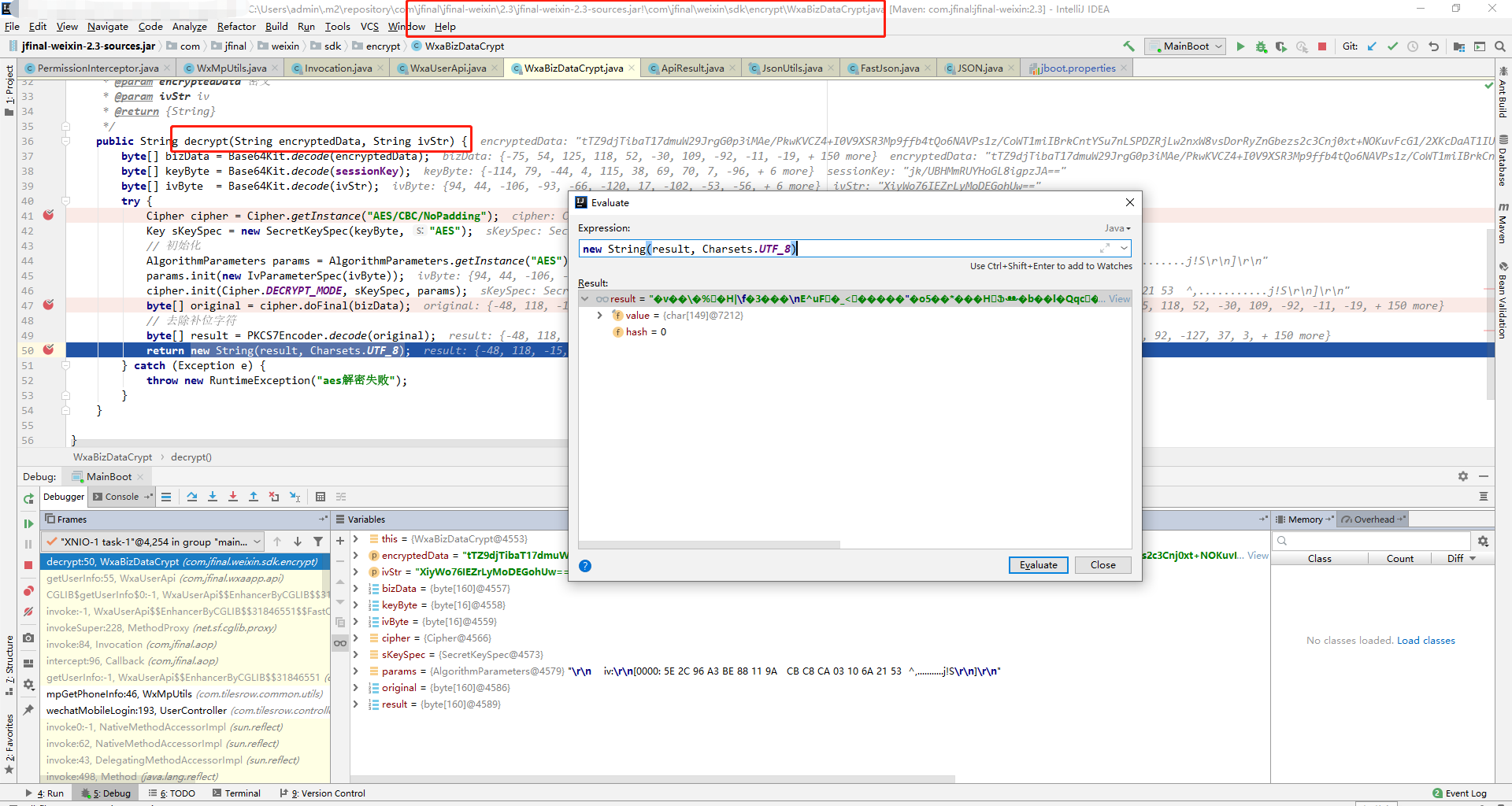Open Project Structure from the main toolbar
The width and height of the screenshot is (1512, 806).
[x=1459, y=46]
